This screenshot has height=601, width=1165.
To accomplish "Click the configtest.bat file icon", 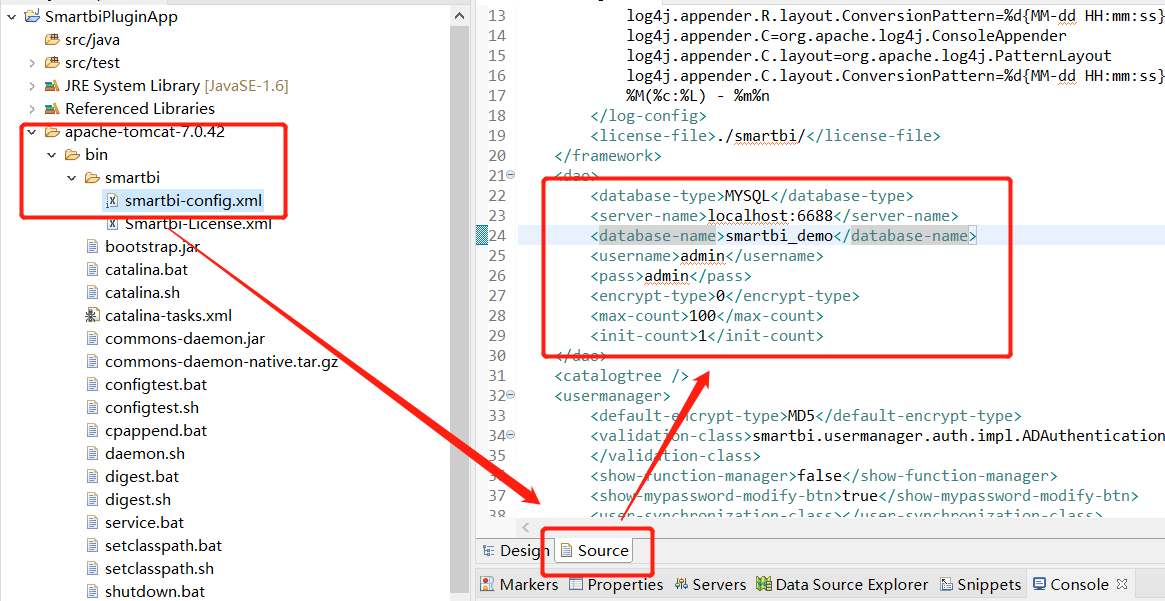I will pos(92,385).
